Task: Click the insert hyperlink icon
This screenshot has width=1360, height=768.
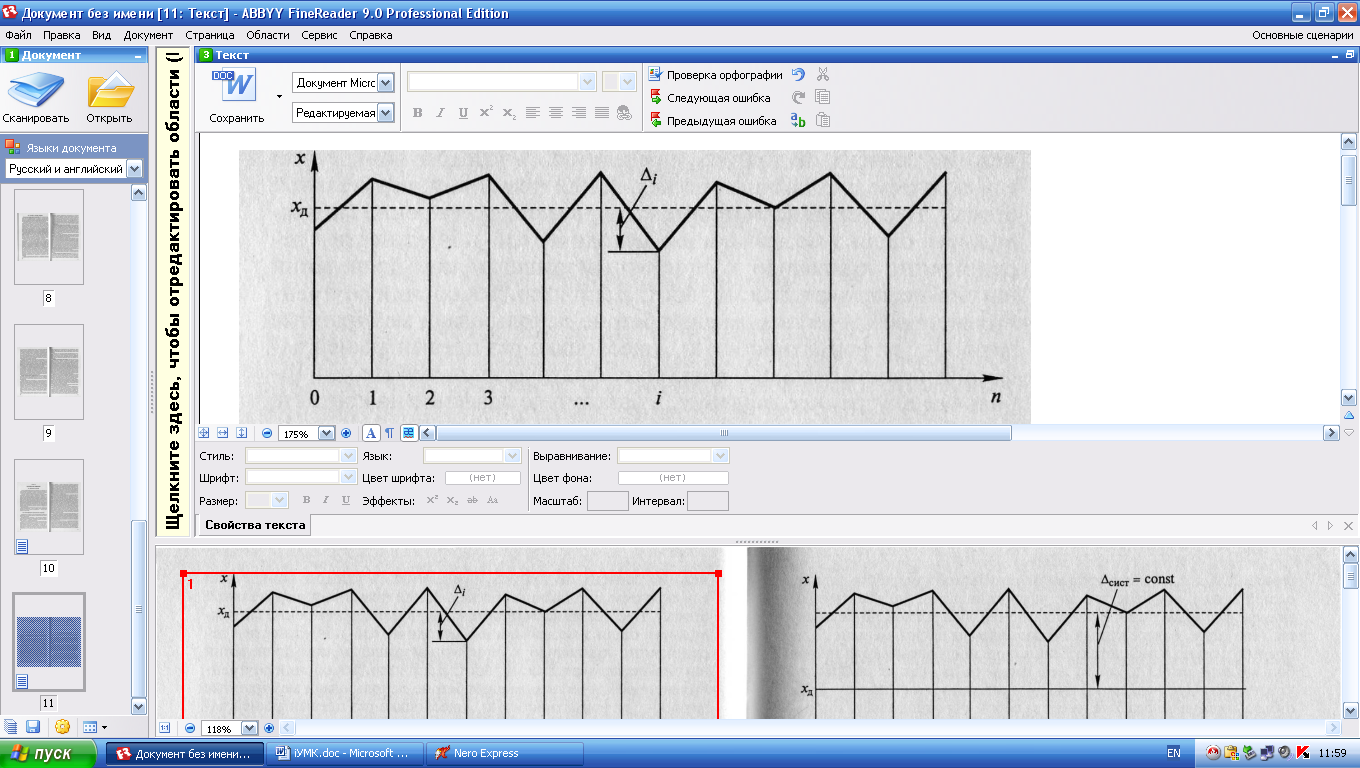Action: (625, 113)
